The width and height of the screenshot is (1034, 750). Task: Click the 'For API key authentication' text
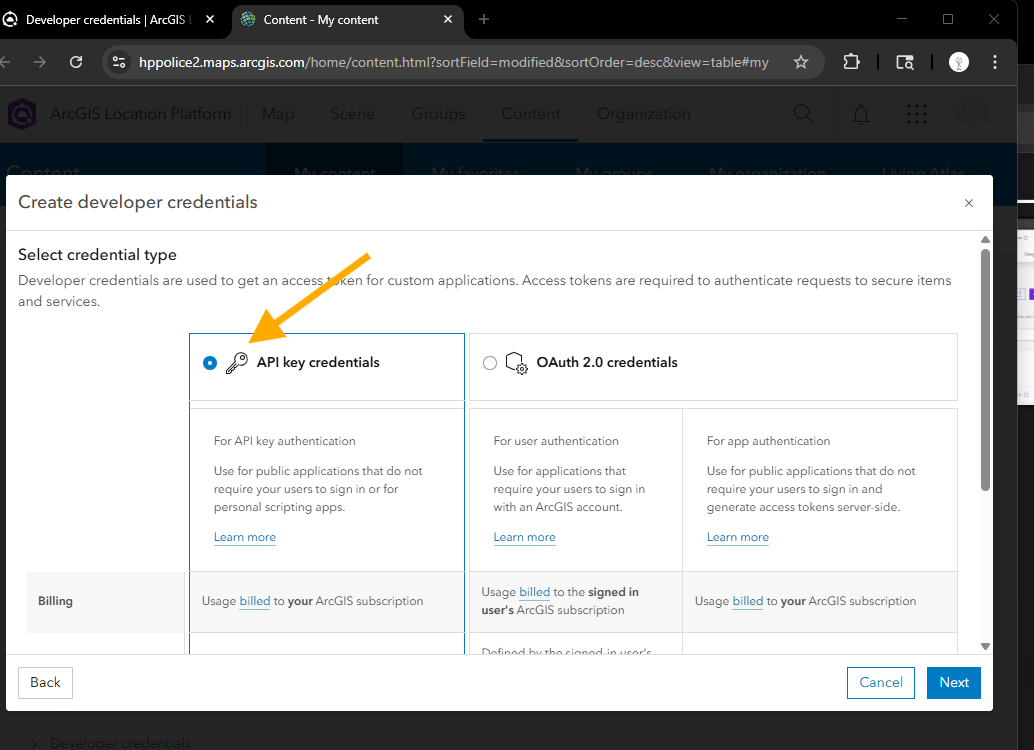click(x=284, y=441)
